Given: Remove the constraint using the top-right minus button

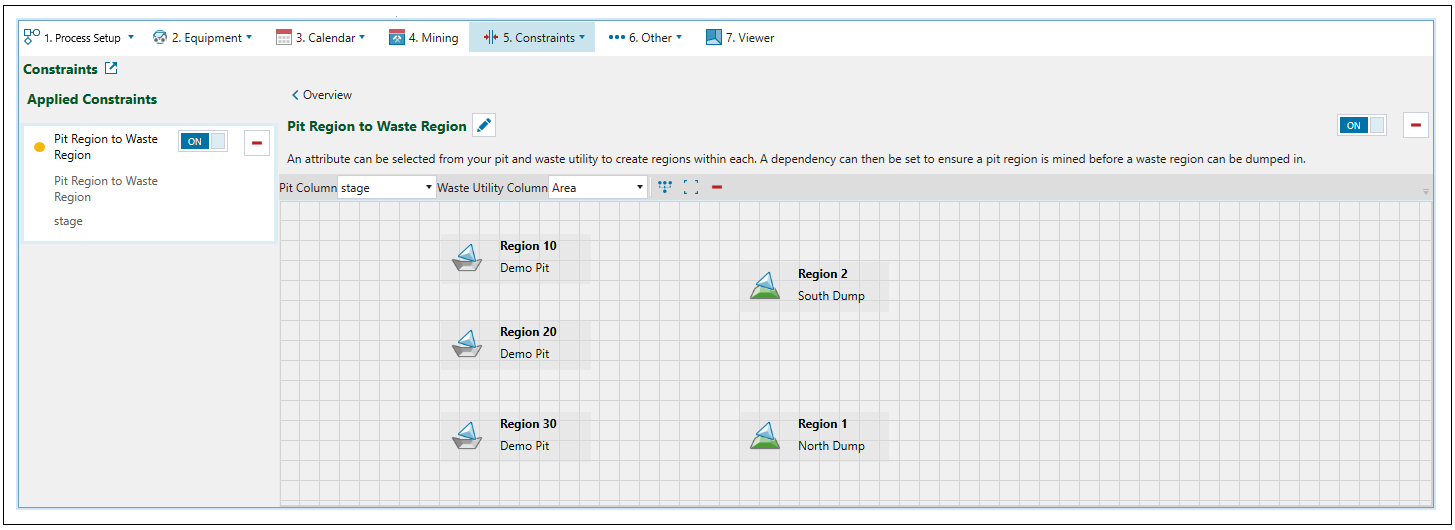Looking at the screenshot, I should click(x=1415, y=126).
